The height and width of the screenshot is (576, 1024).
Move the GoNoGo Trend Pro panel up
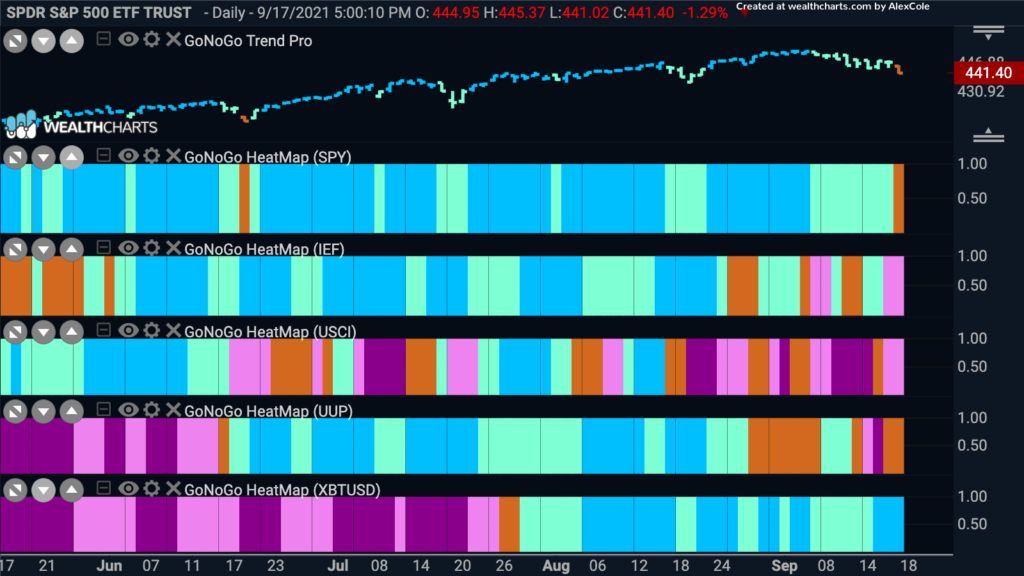tap(72, 41)
